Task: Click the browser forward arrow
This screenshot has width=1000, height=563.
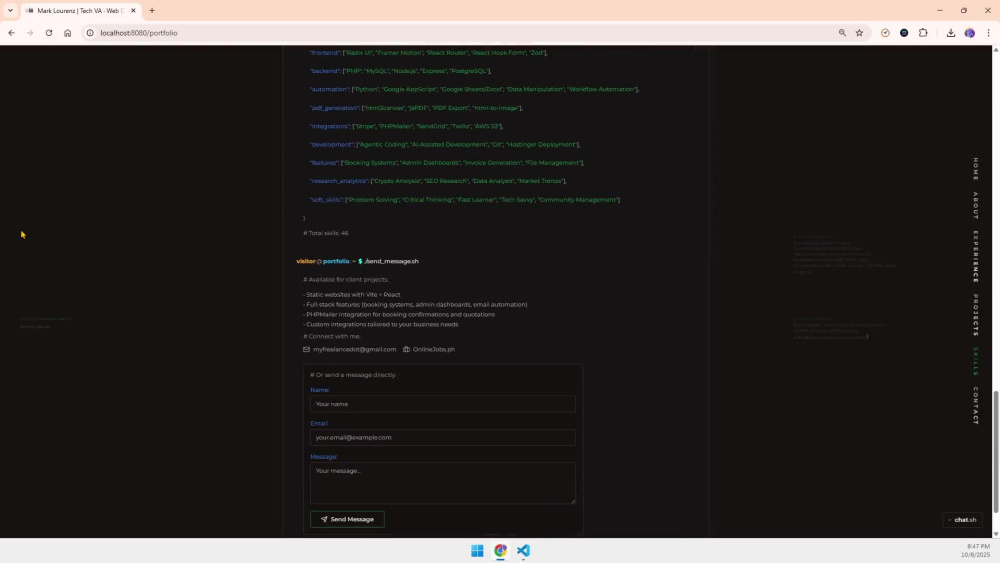Action: click(30, 33)
